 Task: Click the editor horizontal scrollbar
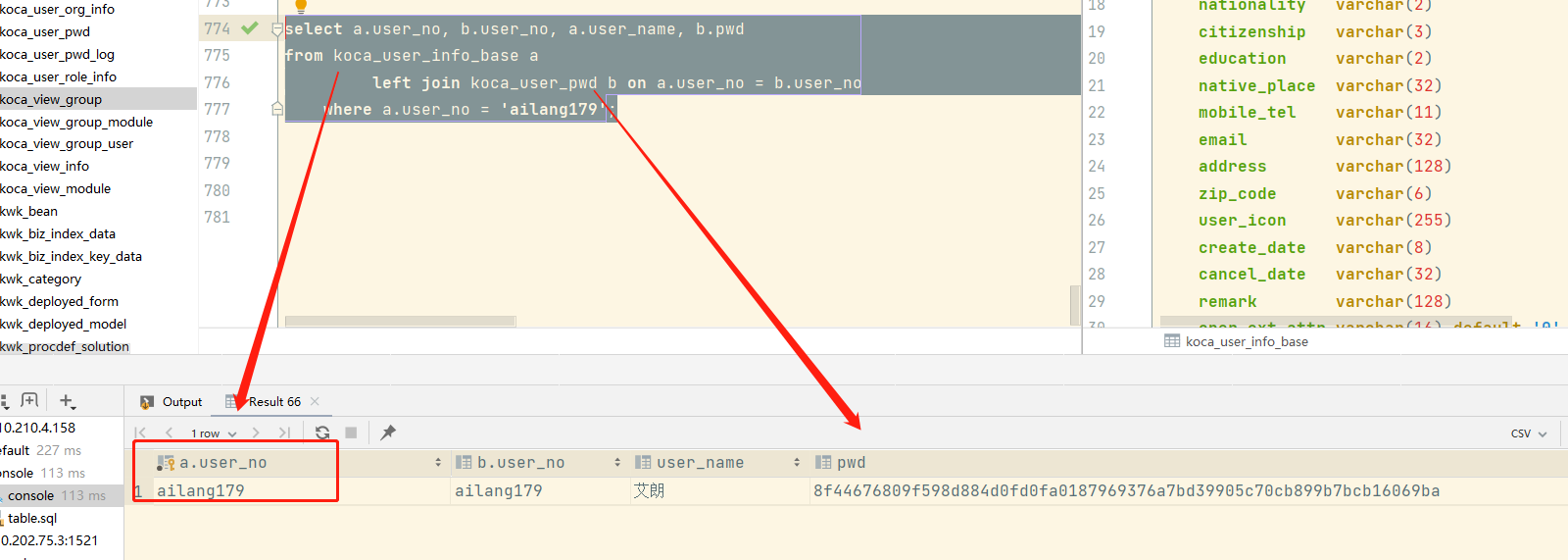pyautogui.click(x=400, y=322)
